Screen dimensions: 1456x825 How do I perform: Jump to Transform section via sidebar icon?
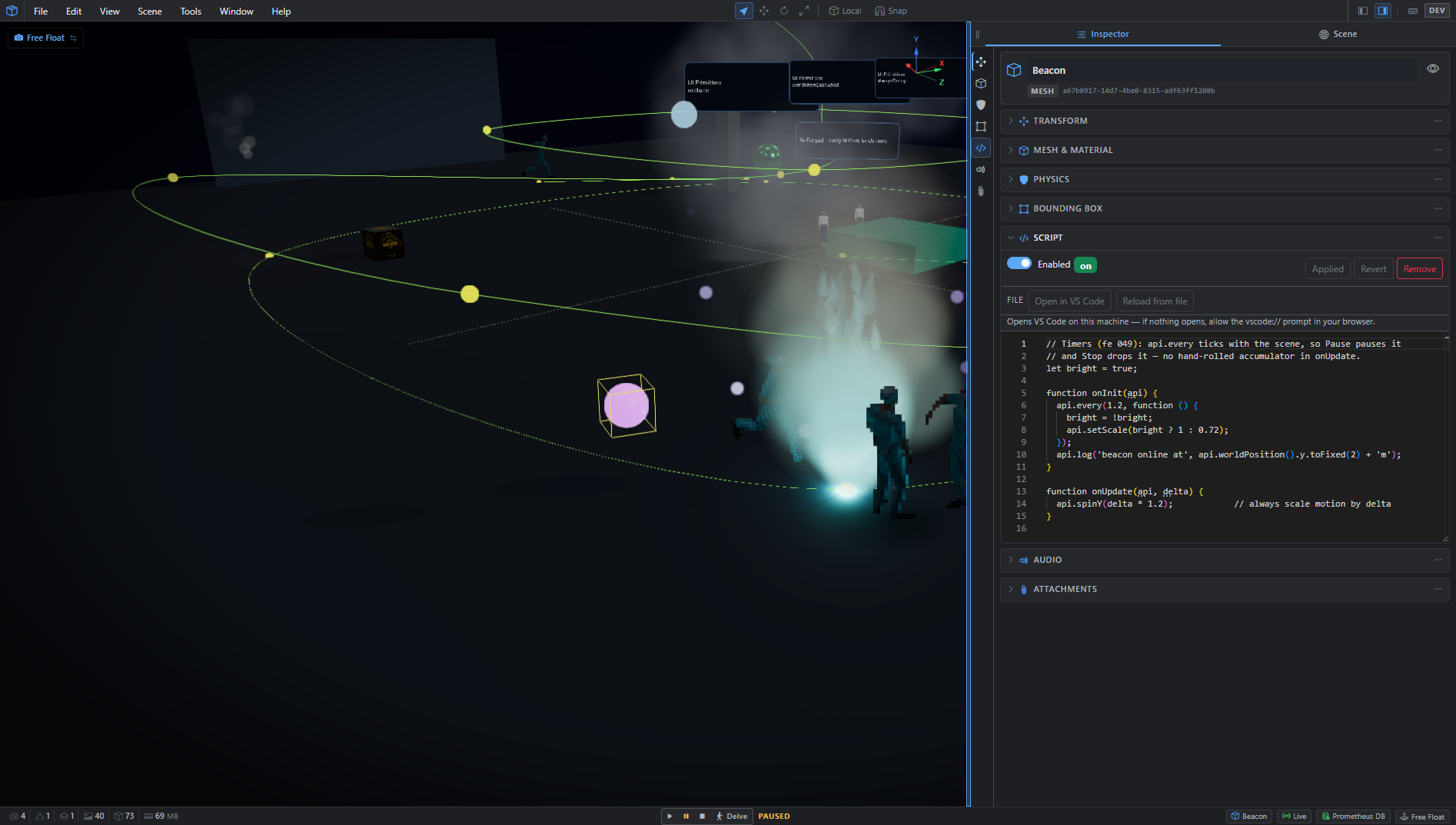981,62
